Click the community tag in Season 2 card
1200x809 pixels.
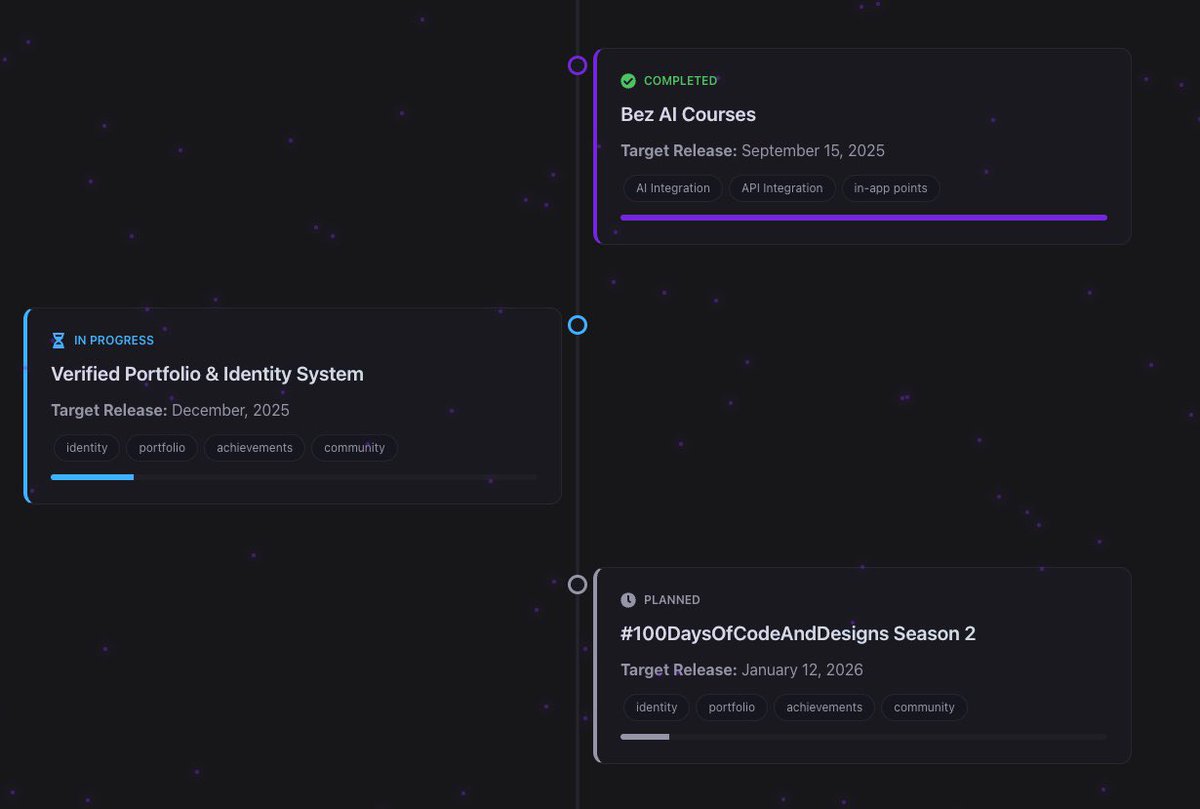point(924,707)
